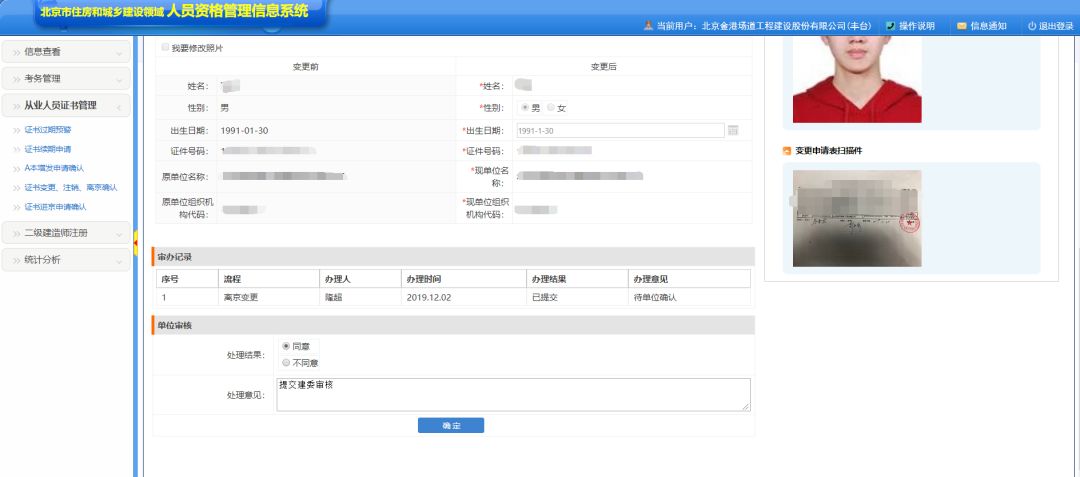The height and width of the screenshot is (477, 1080).
Task: Click the 确定 submit button
Action: pos(450,426)
